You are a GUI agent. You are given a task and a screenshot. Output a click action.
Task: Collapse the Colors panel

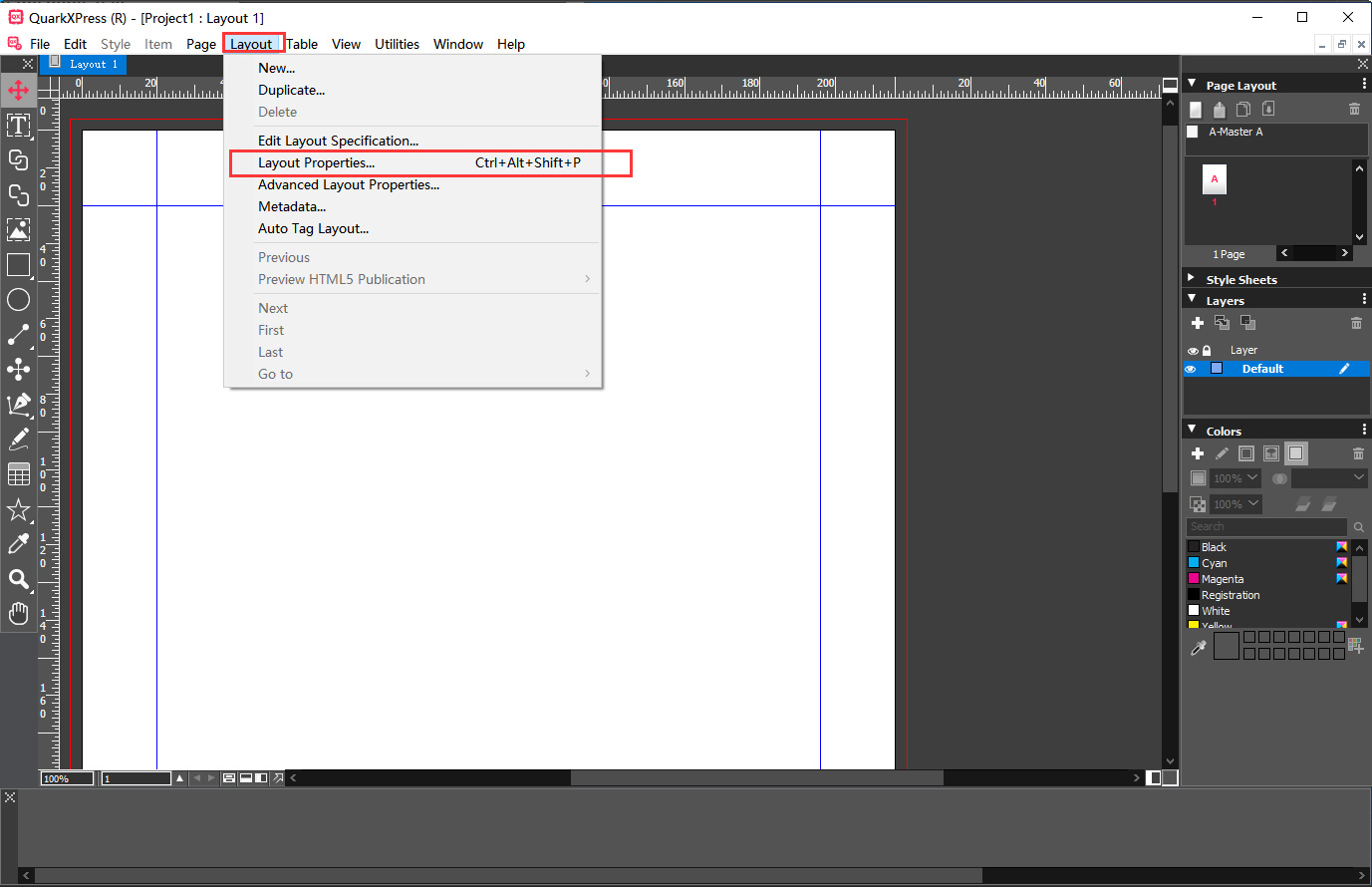(1192, 429)
